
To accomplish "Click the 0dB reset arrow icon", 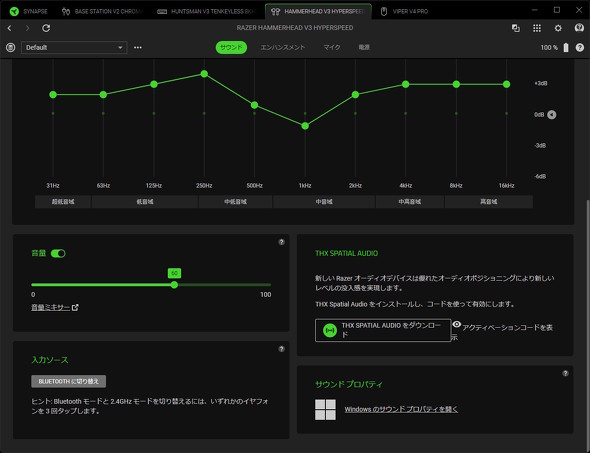I will [552, 115].
